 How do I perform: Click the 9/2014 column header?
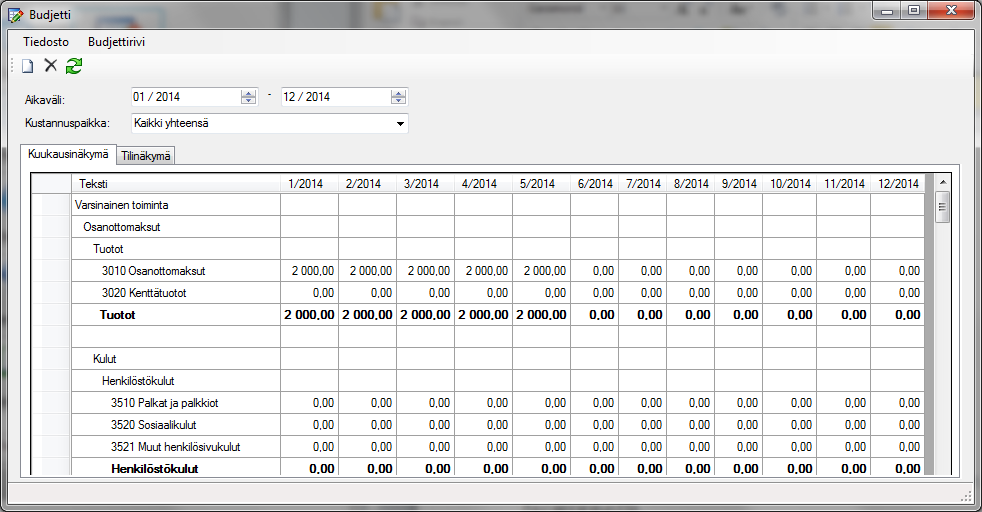[x=738, y=183]
